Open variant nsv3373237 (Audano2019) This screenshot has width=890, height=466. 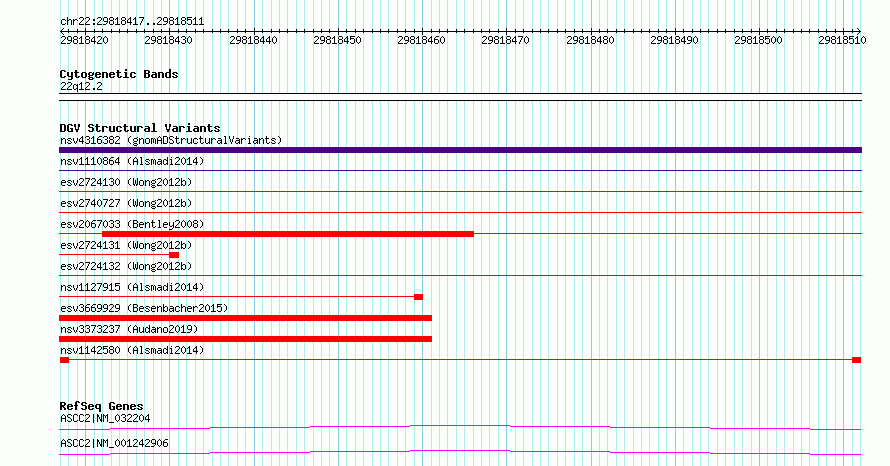(x=129, y=329)
